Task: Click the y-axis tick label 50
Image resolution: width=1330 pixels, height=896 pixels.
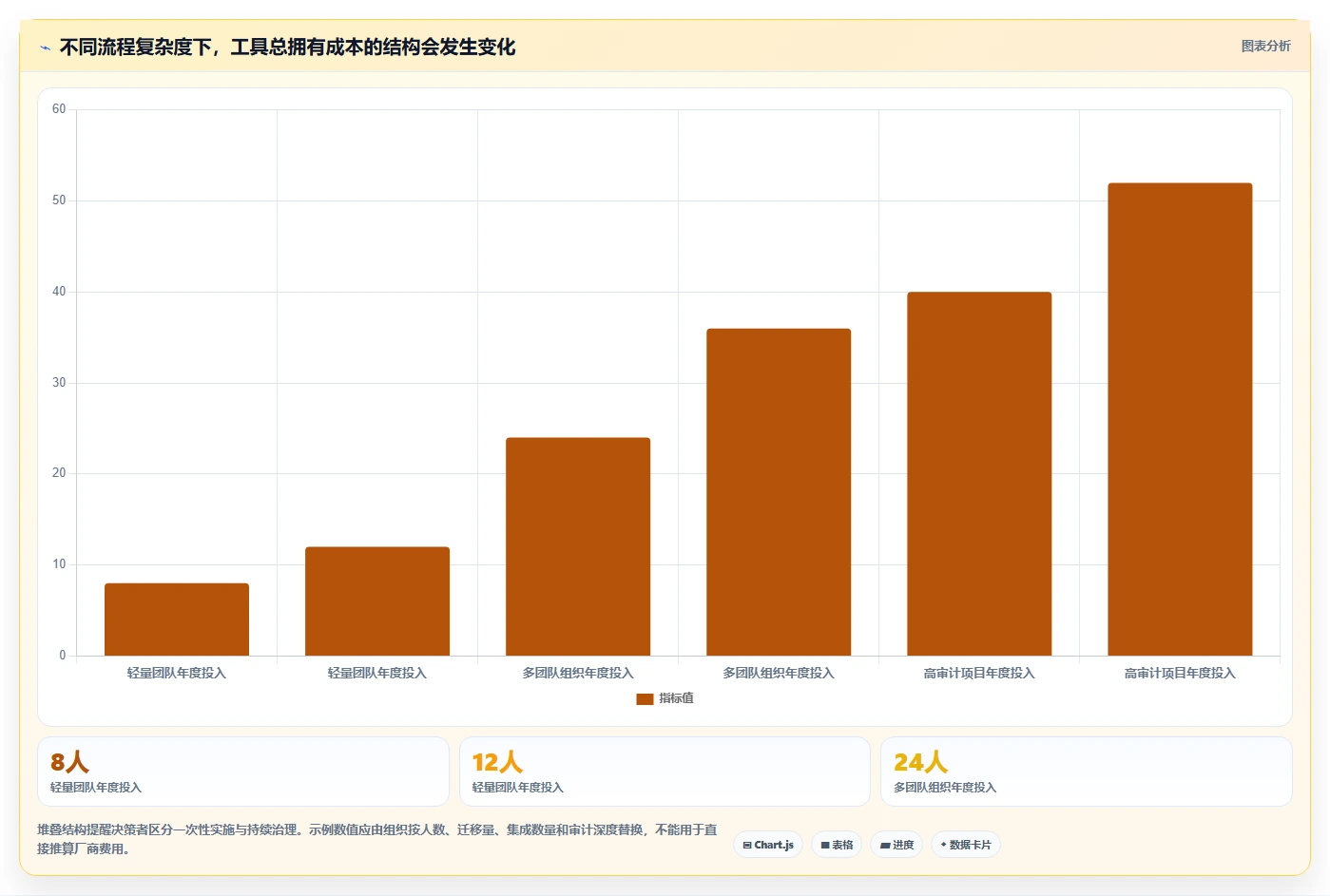Action: (59, 200)
